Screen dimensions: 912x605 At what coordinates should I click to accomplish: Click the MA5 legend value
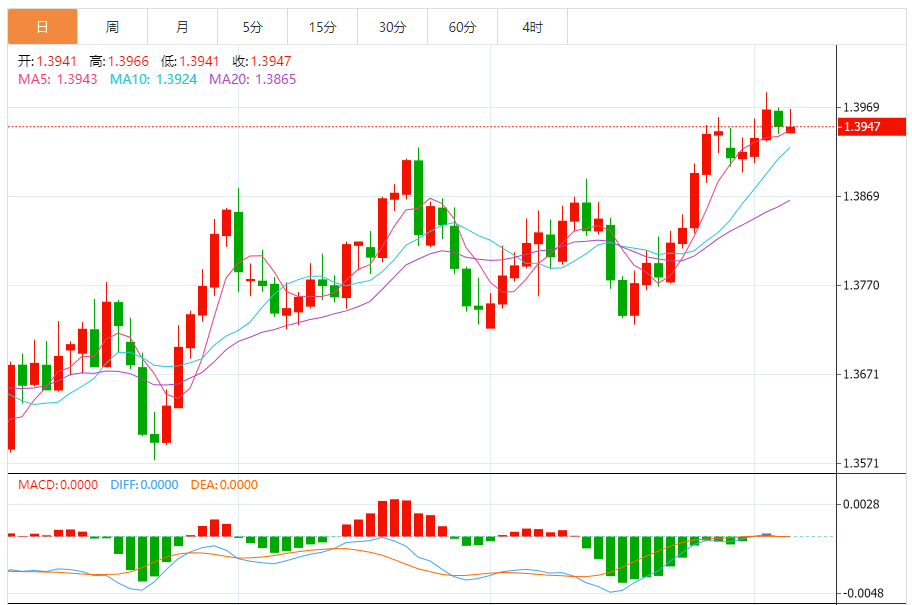(58, 79)
